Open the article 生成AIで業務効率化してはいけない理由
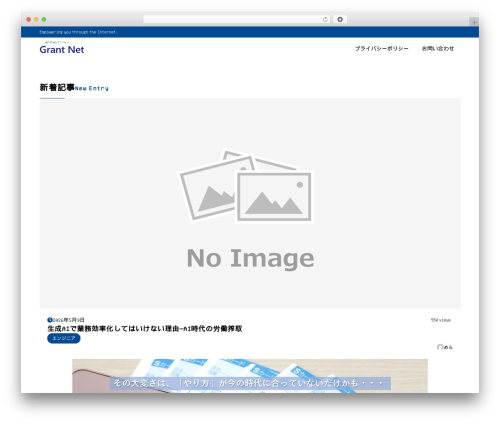Image resolution: width=500 pixels, height=423 pixels. pos(145,329)
